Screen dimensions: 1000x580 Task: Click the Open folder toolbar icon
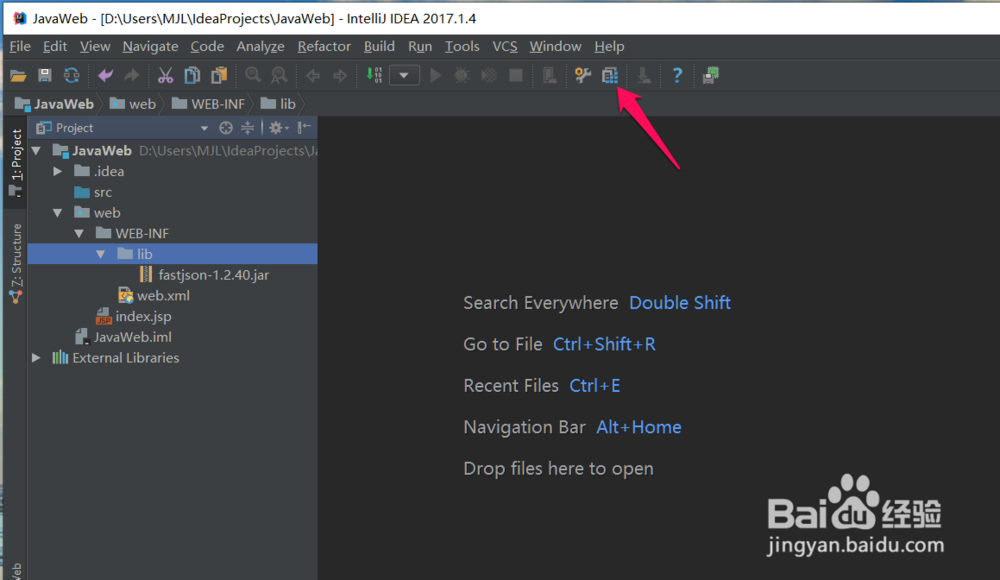click(18, 76)
